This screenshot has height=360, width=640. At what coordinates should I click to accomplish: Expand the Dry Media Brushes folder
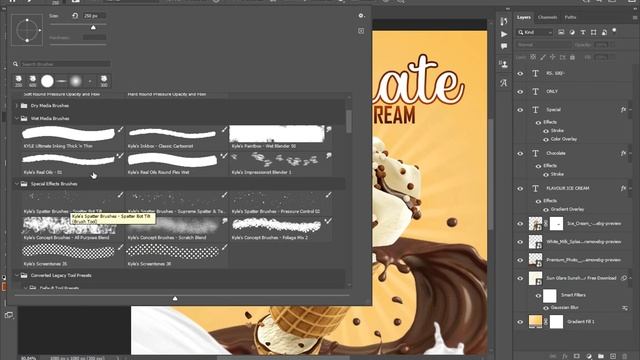point(17,106)
